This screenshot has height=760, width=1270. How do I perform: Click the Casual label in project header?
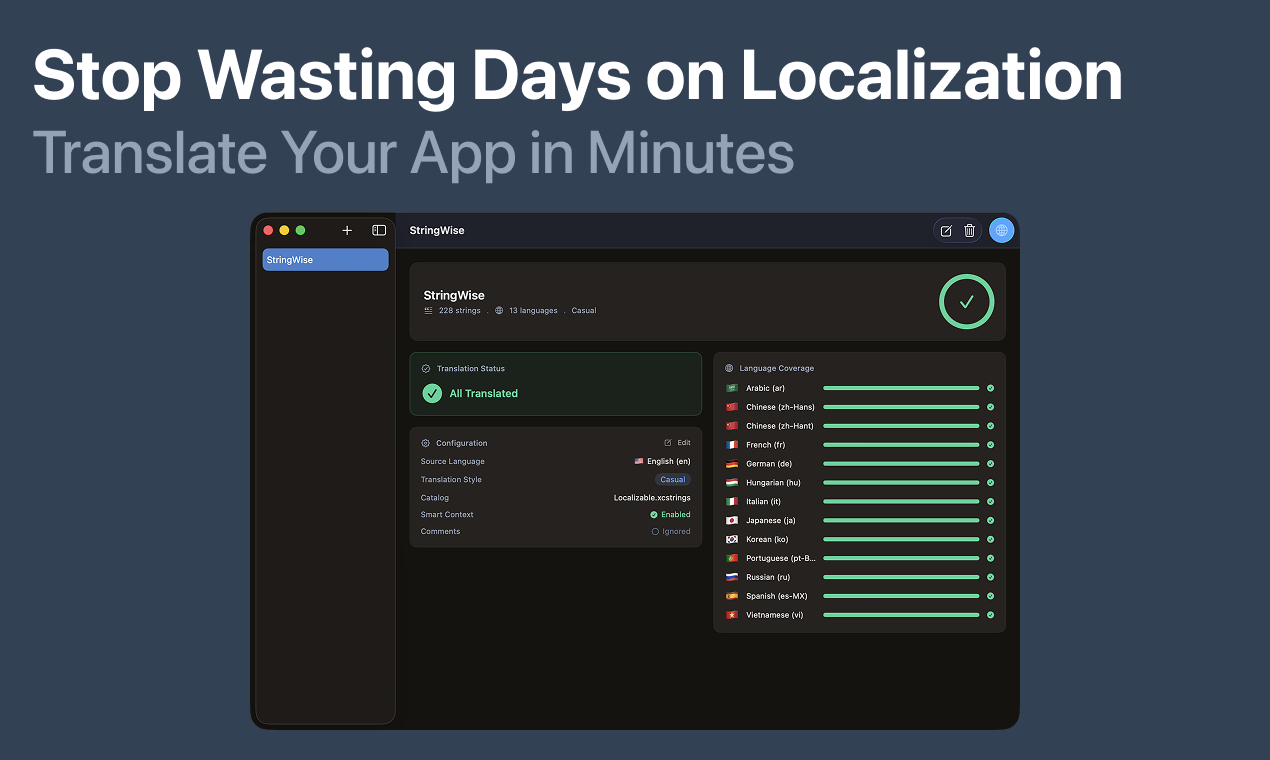click(584, 311)
